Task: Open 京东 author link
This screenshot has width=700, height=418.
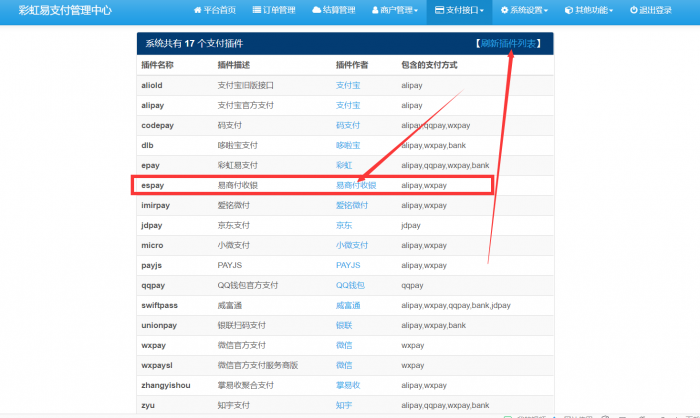Action: coord(344,225)
